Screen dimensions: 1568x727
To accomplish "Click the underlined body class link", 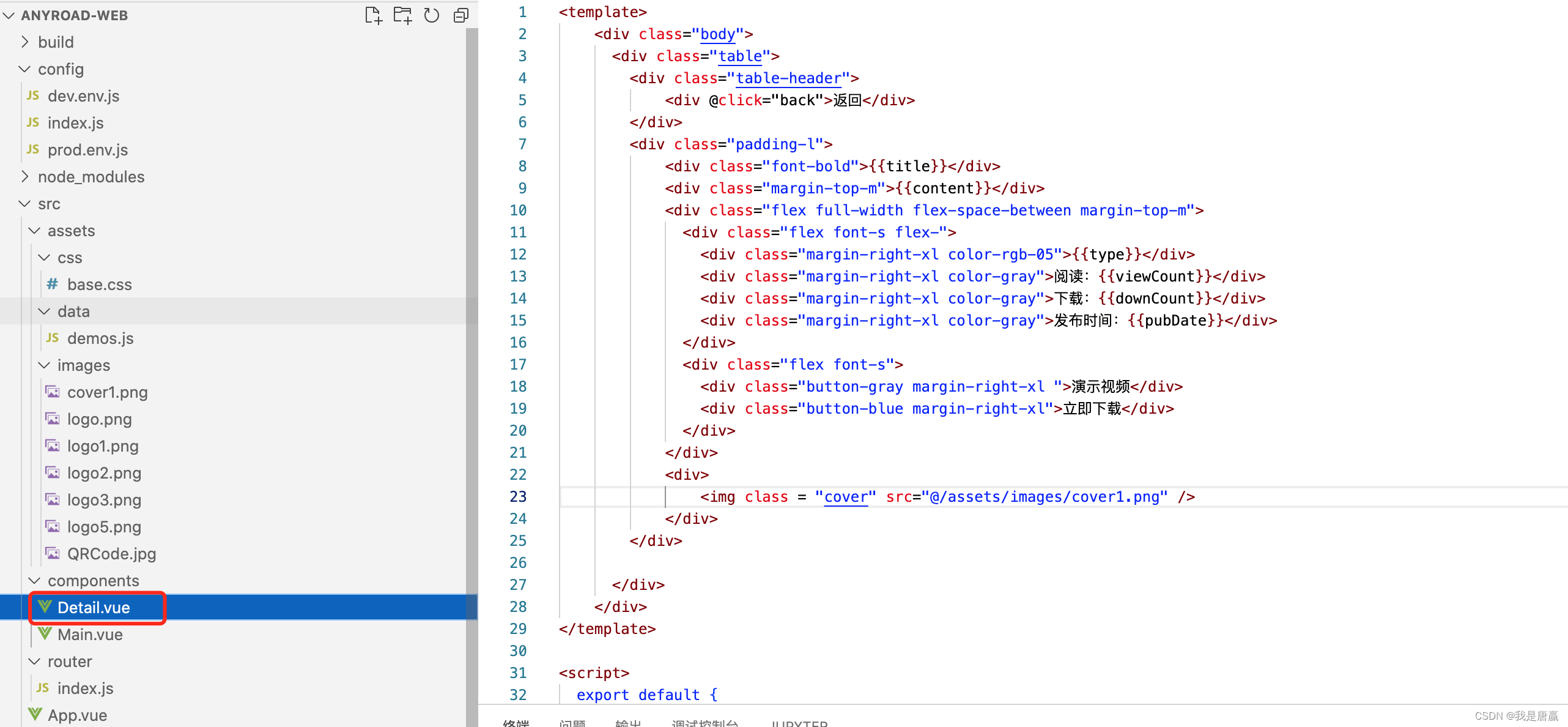I will (717, 34).
